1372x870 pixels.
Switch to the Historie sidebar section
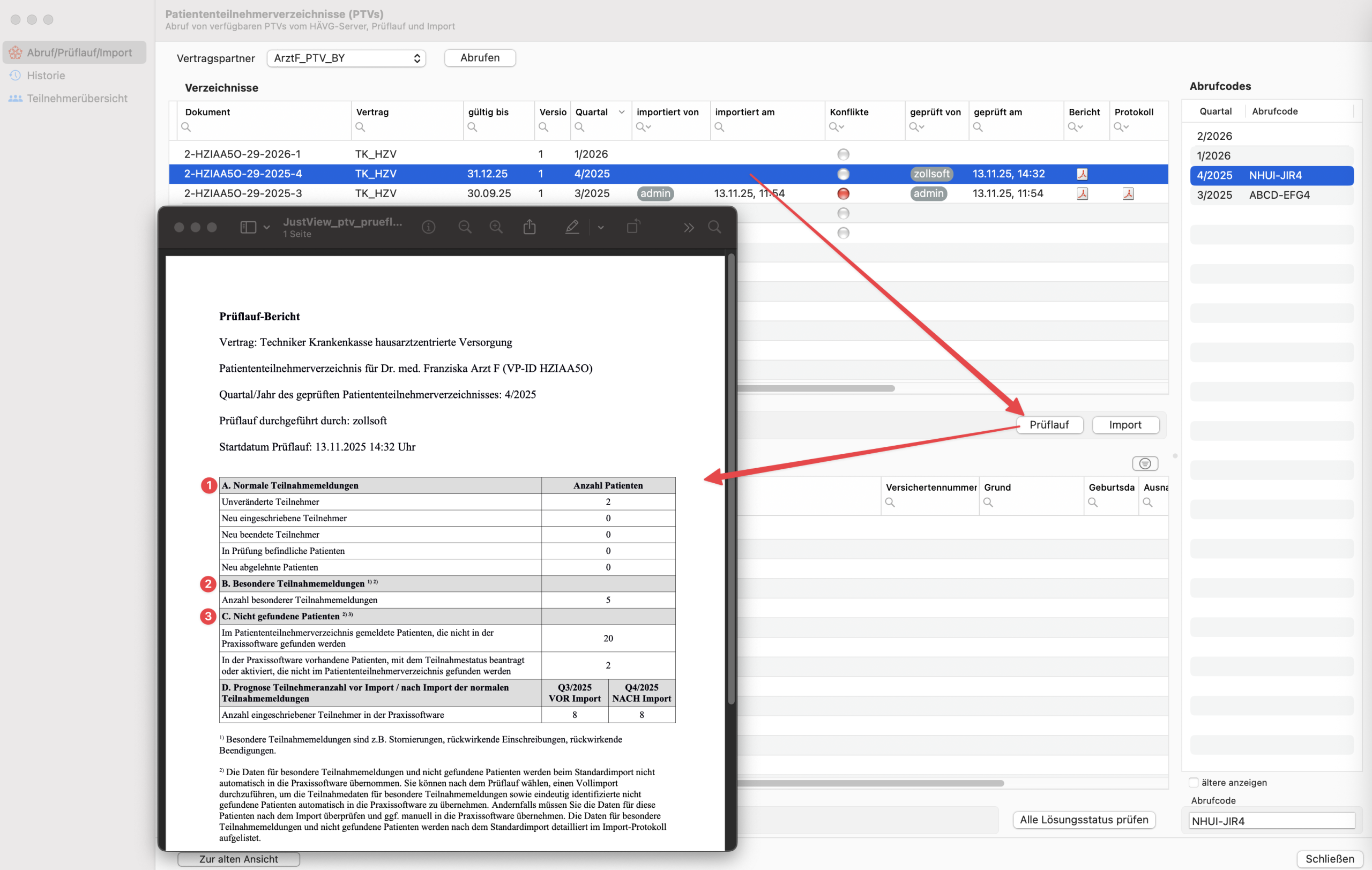coord(46,76)
